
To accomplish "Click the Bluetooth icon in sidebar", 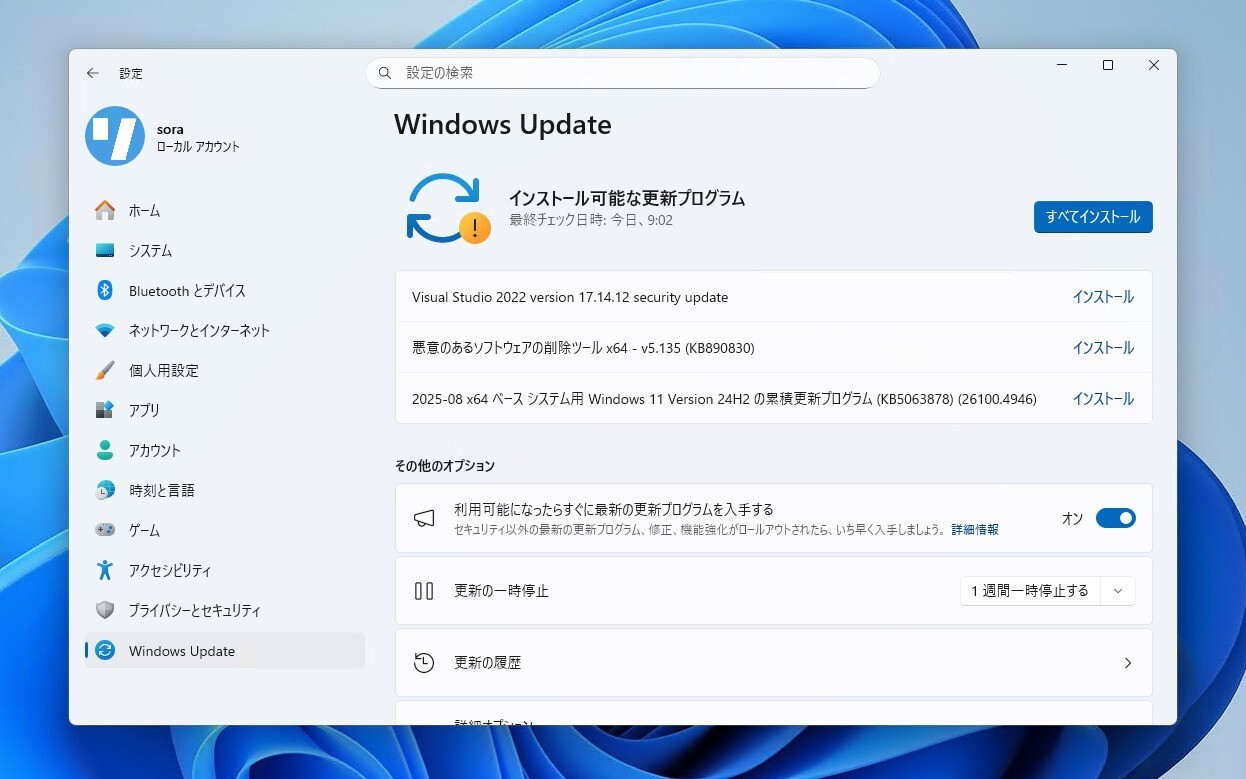I will point(105,290).
